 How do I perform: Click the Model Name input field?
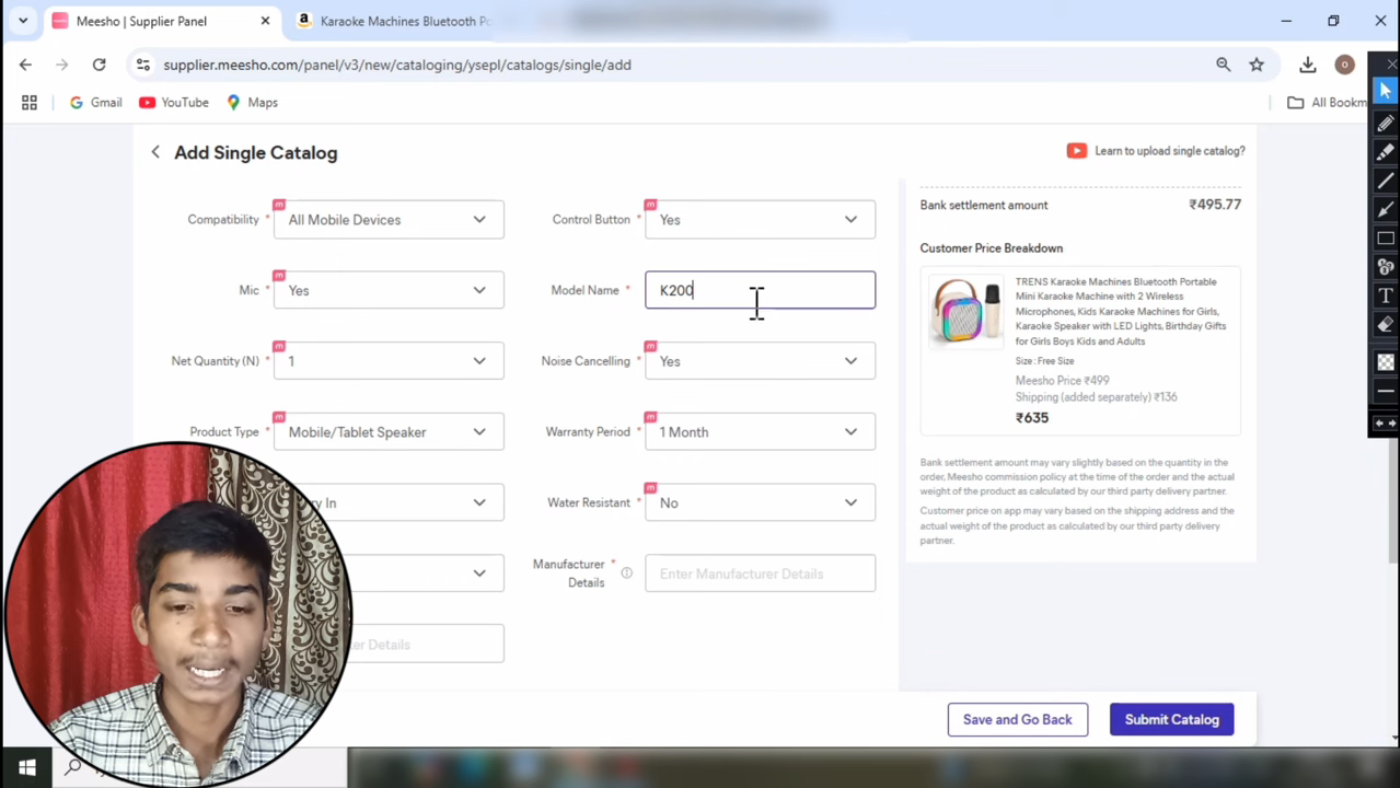[x=760, y=290]
